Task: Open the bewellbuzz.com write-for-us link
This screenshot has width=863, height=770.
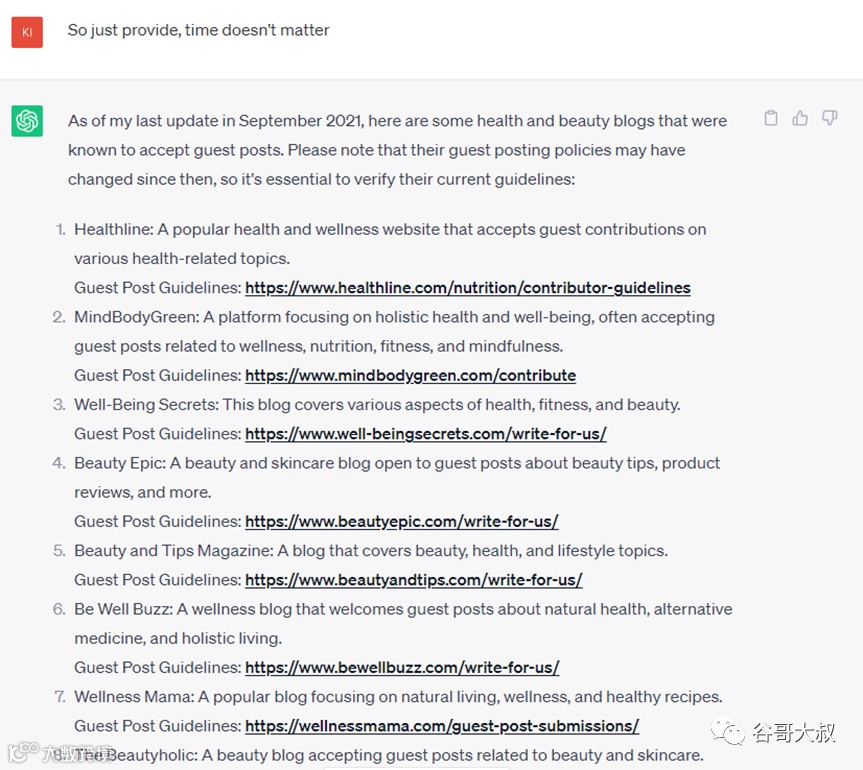Action: pos(402,668)
